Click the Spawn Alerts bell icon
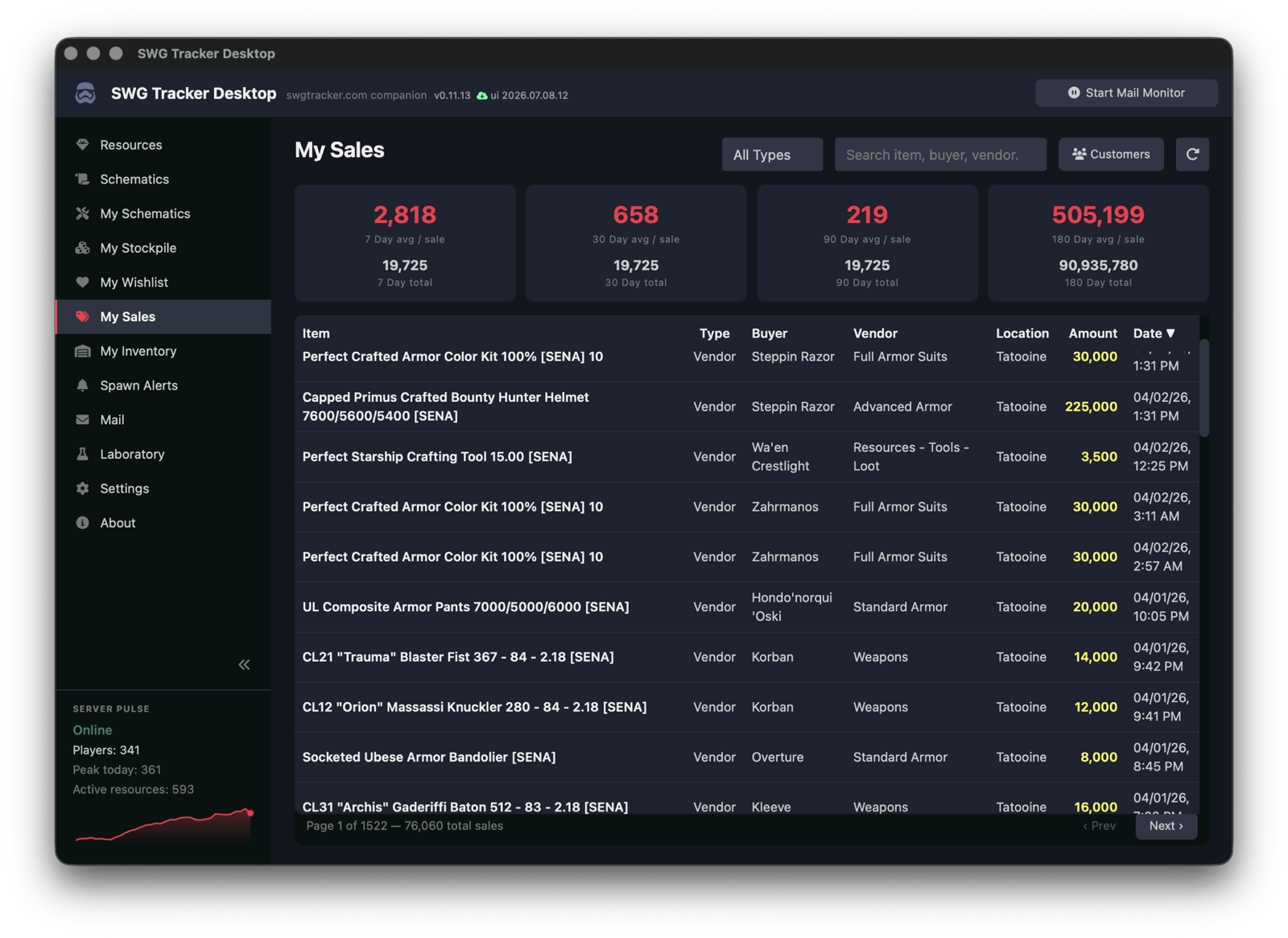This screenshot has height=938, width=1288. coord(82,386)
